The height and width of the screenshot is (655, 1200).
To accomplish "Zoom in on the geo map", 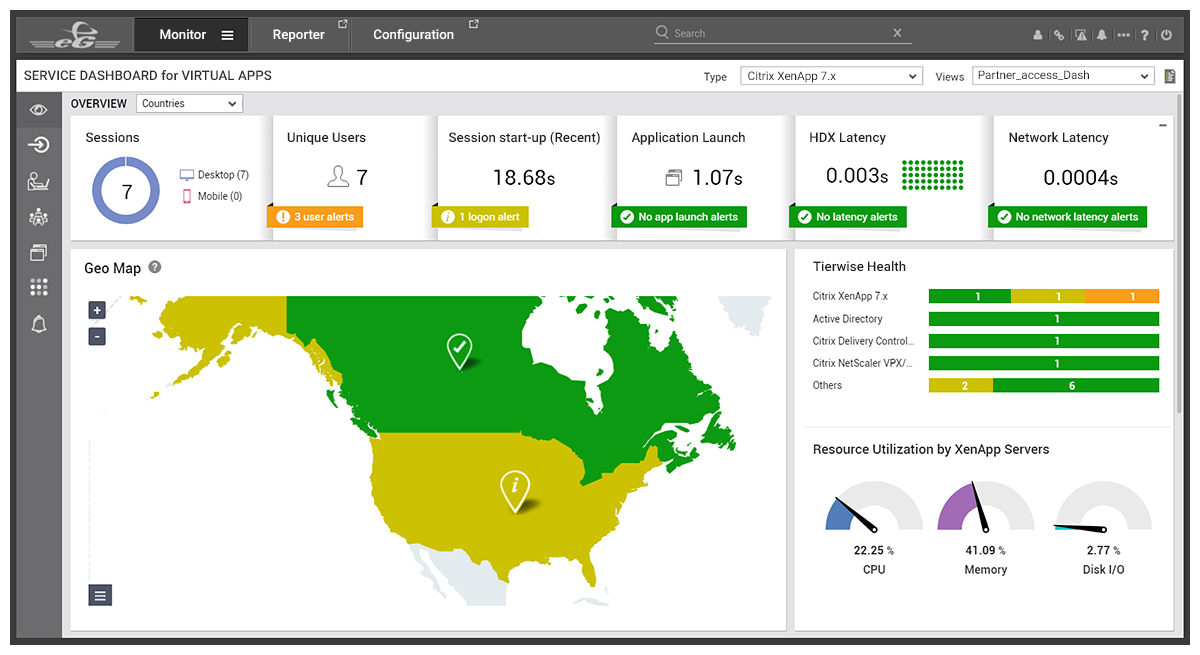I will [97, 310].
